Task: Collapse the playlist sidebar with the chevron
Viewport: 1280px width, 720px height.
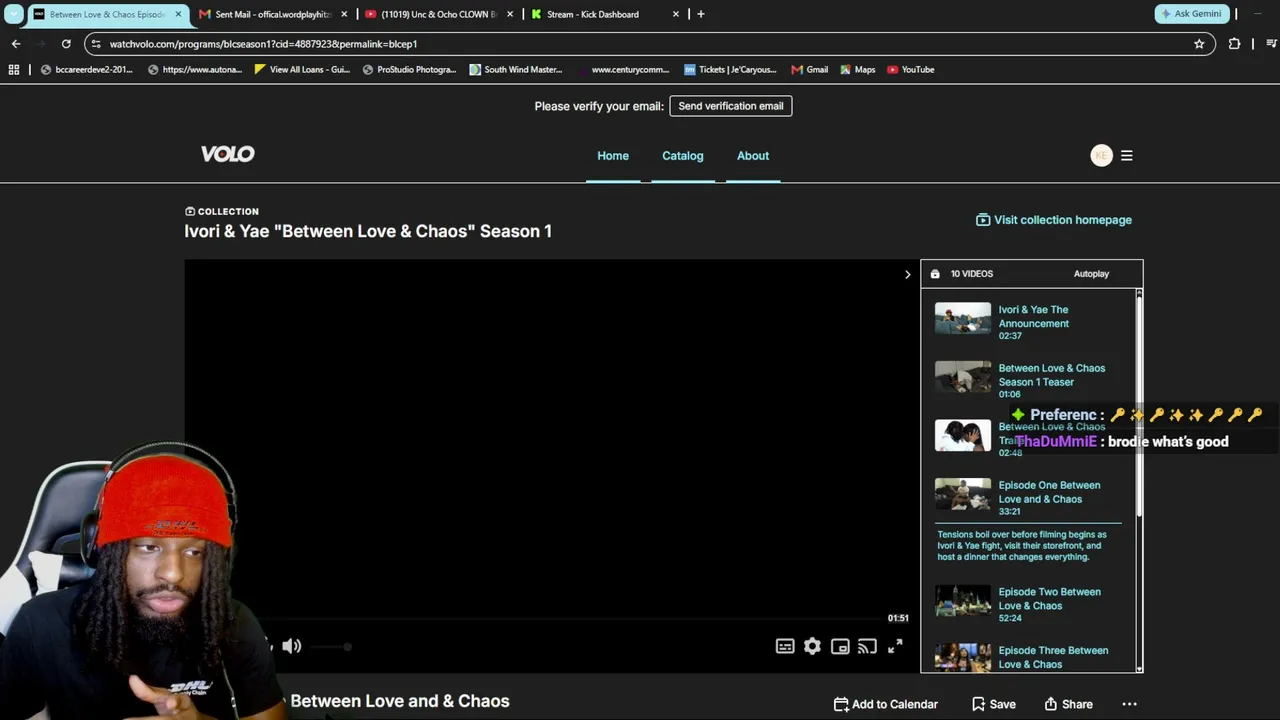Action: pos(908,274)
